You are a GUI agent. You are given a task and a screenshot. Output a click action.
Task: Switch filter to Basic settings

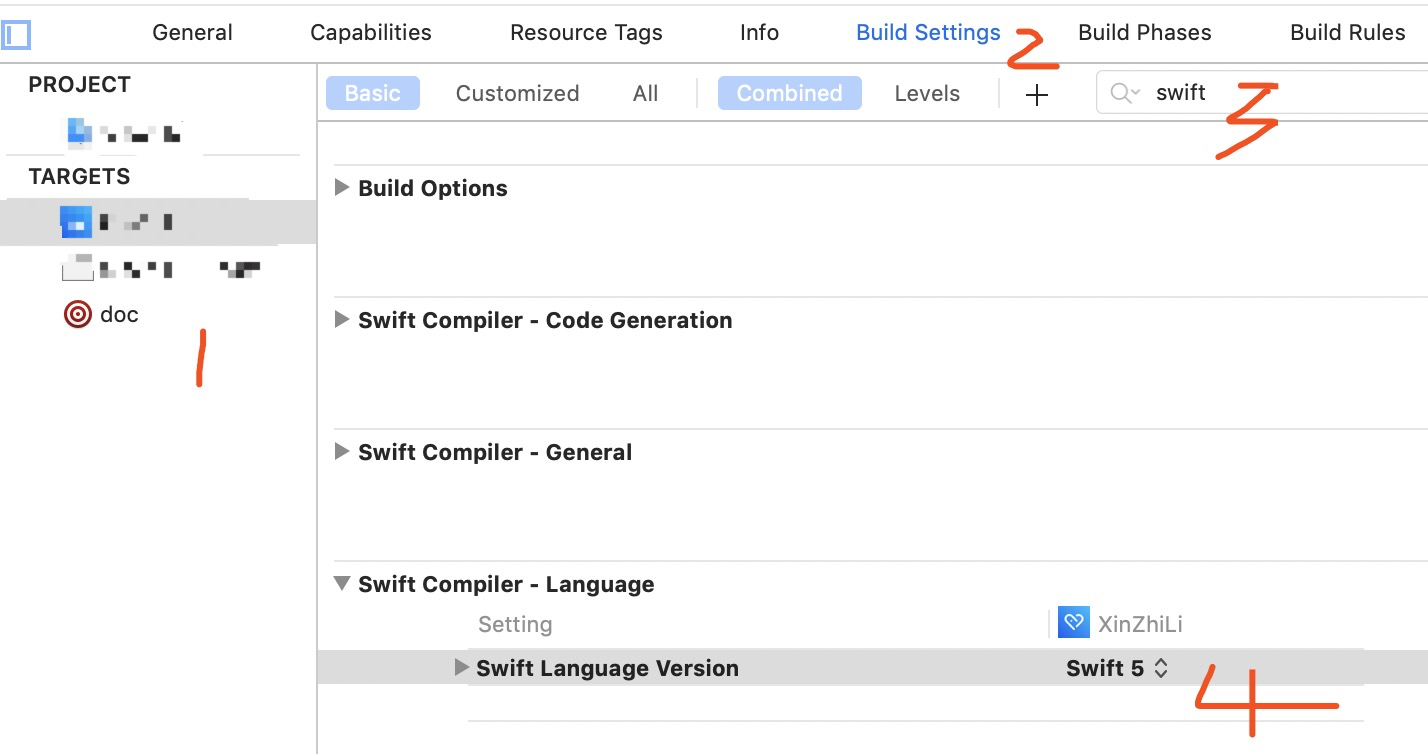point(372,94)
